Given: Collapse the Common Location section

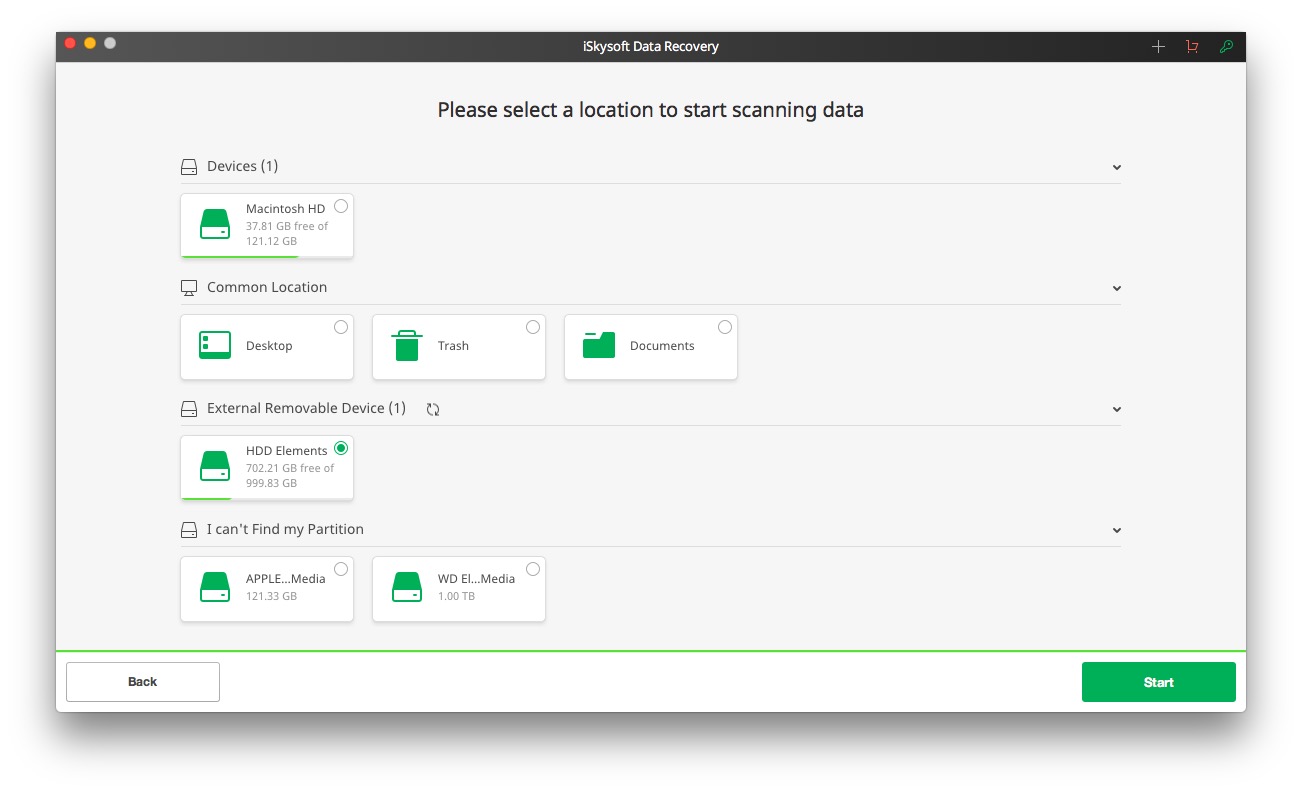Looking at the screenshot, I should click(x=1117, y=288).
